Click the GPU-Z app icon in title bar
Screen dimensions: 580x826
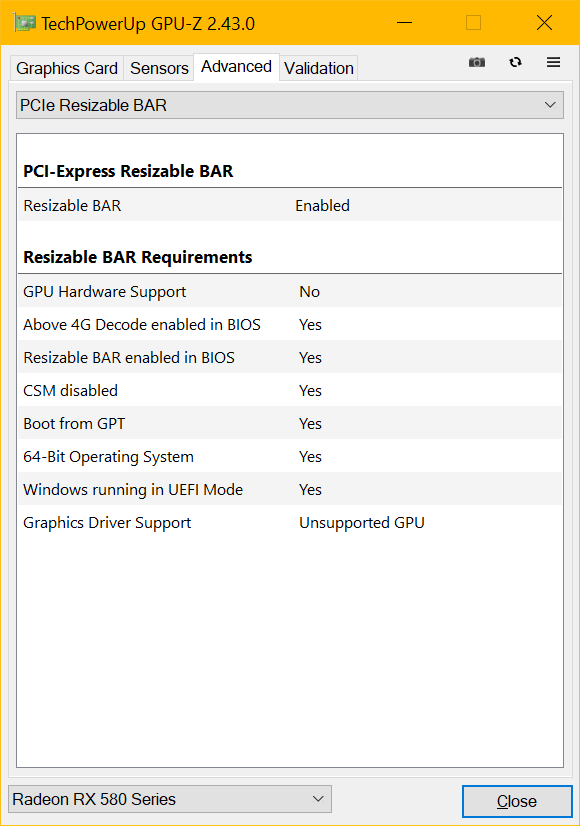tap(24, 23)
